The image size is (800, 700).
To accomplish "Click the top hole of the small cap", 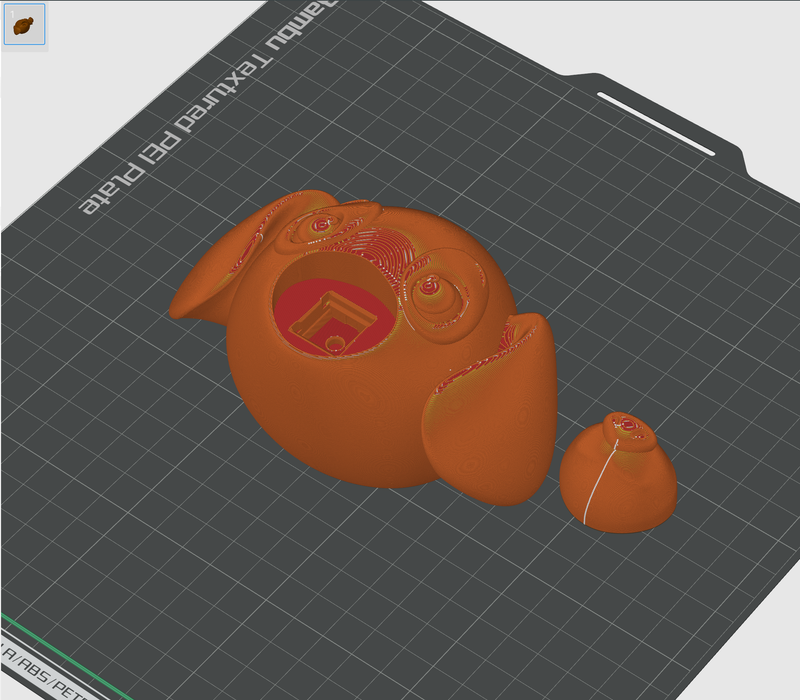I will pyautogui.click(x=627, y=425).
